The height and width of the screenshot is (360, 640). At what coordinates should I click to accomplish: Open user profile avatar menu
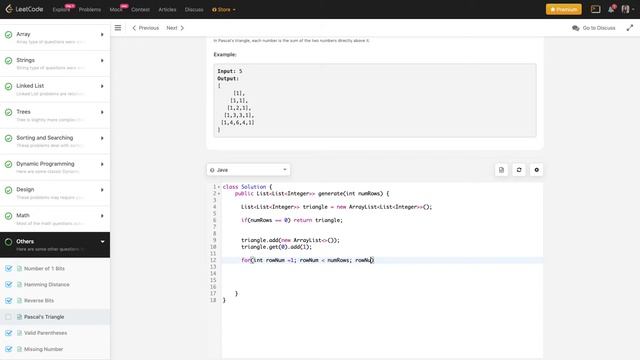coord(626,9)
